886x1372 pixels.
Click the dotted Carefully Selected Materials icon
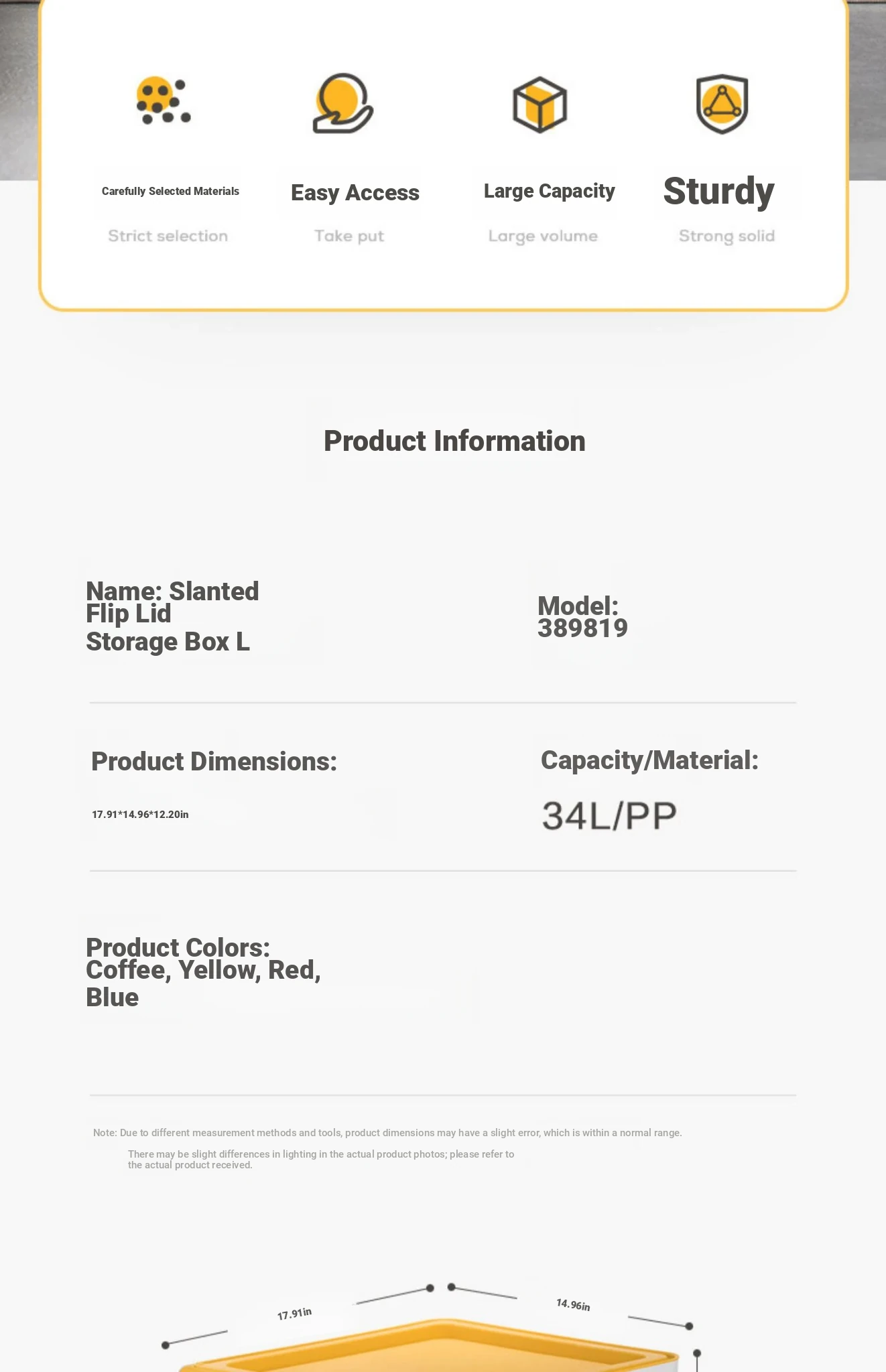tap(164, 101)
